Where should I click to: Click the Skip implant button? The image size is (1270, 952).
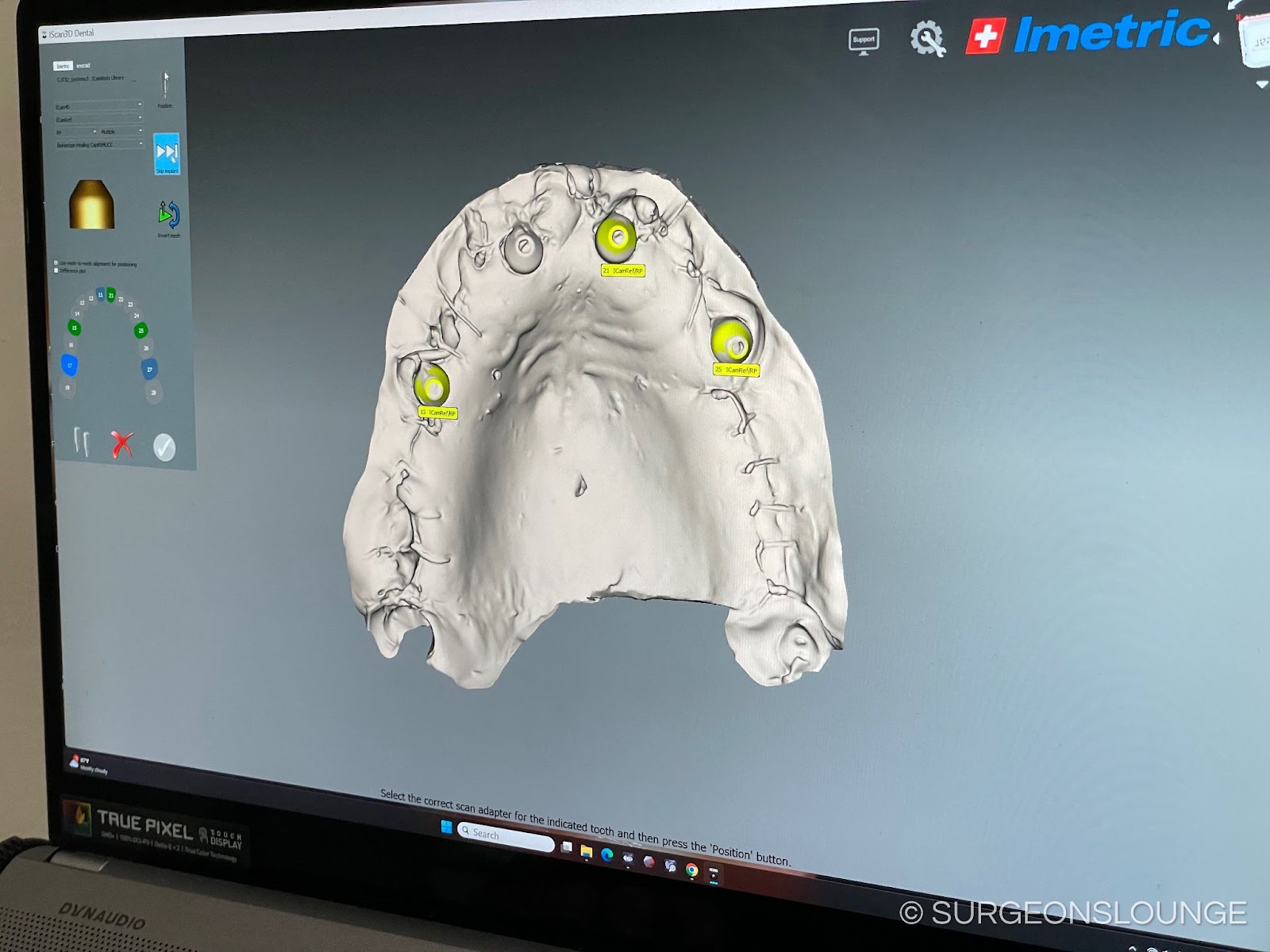[167, 153]
